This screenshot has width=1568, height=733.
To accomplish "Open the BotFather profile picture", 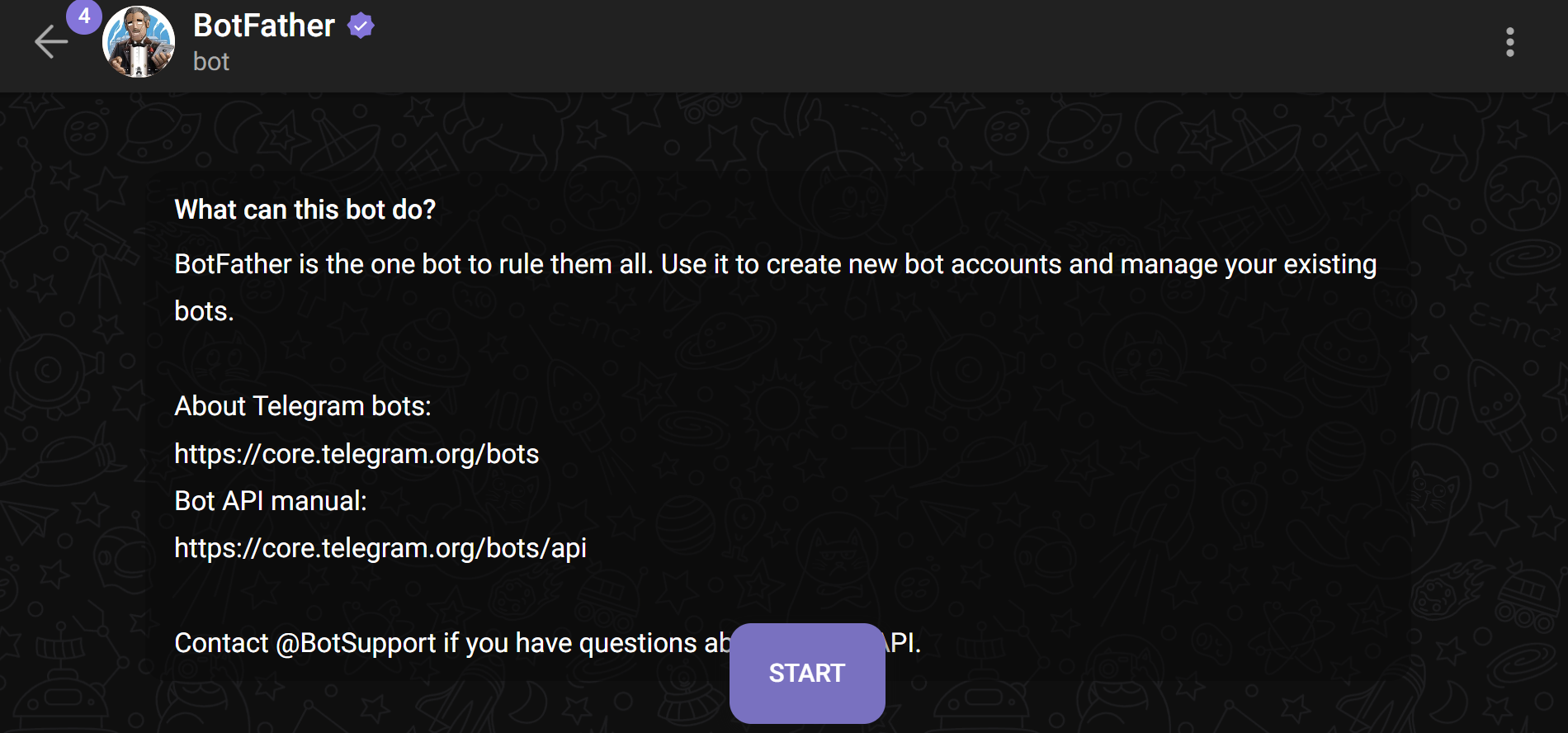I will coord(139,43).
